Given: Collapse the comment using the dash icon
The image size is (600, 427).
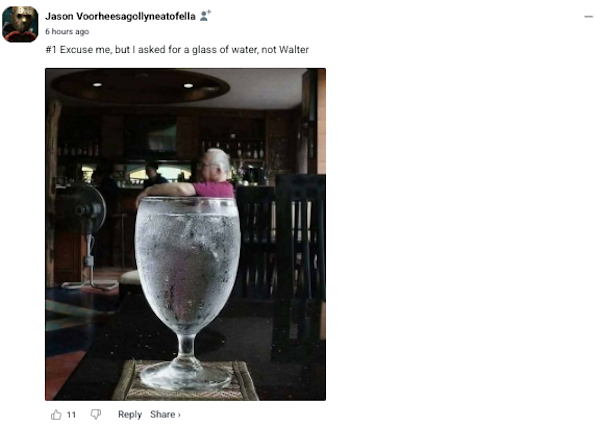Looking at the screenshot, I should point(589,16).
